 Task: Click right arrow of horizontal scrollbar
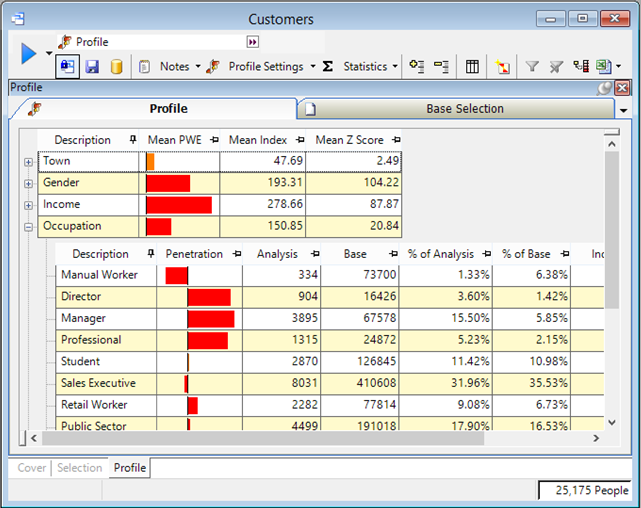tap(597, 438)
